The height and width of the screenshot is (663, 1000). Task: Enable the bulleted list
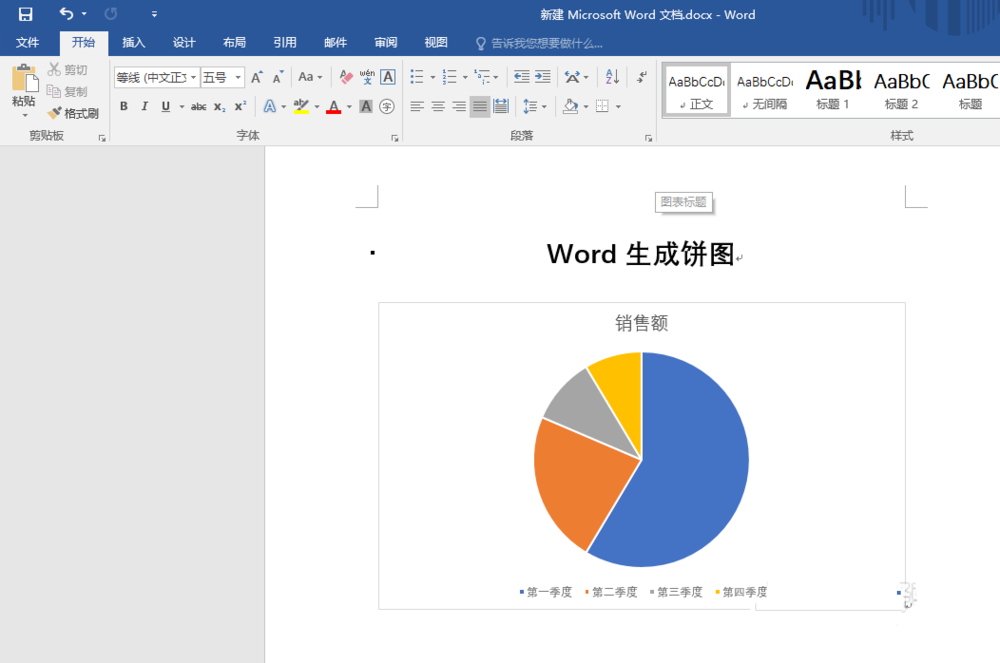(x=415, y=76)
